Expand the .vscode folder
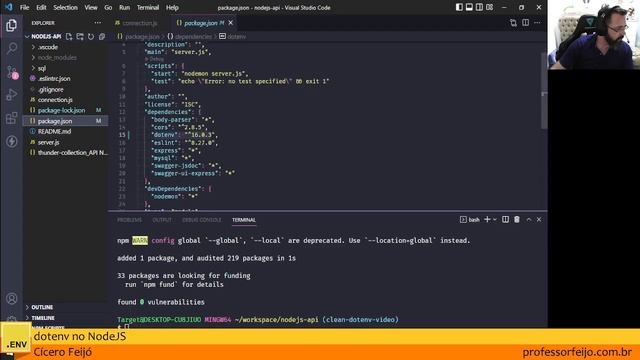The image size is (640, 360). tap(48, 47)
